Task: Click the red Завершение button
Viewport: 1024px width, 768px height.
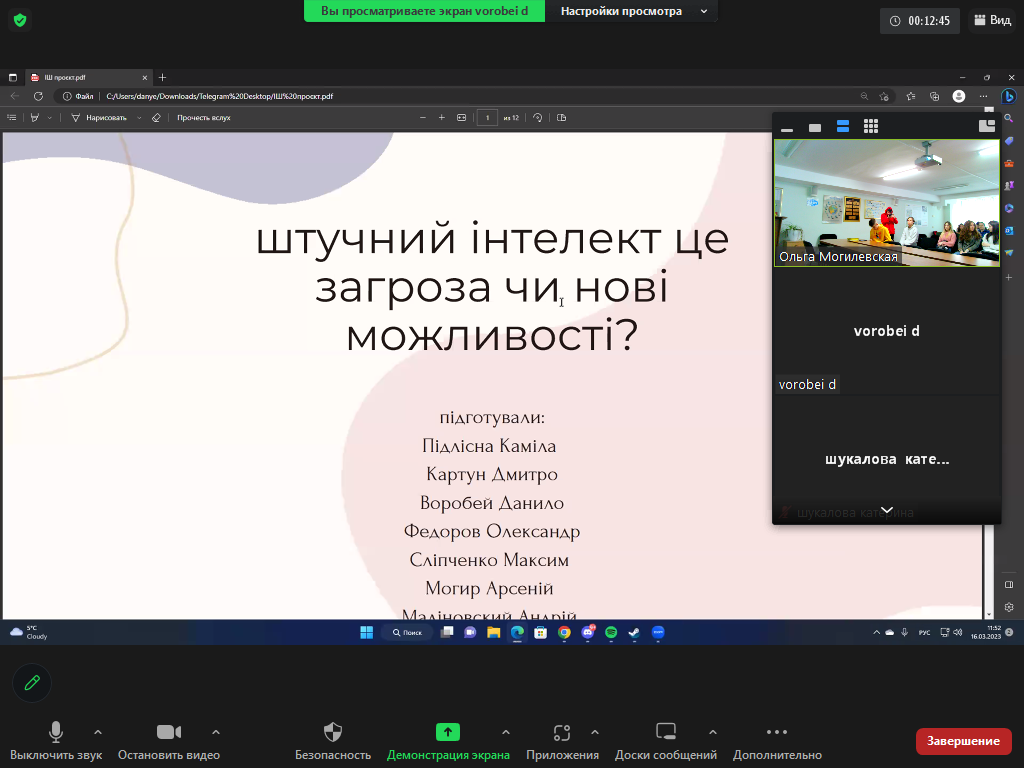Action: [963, 741]
